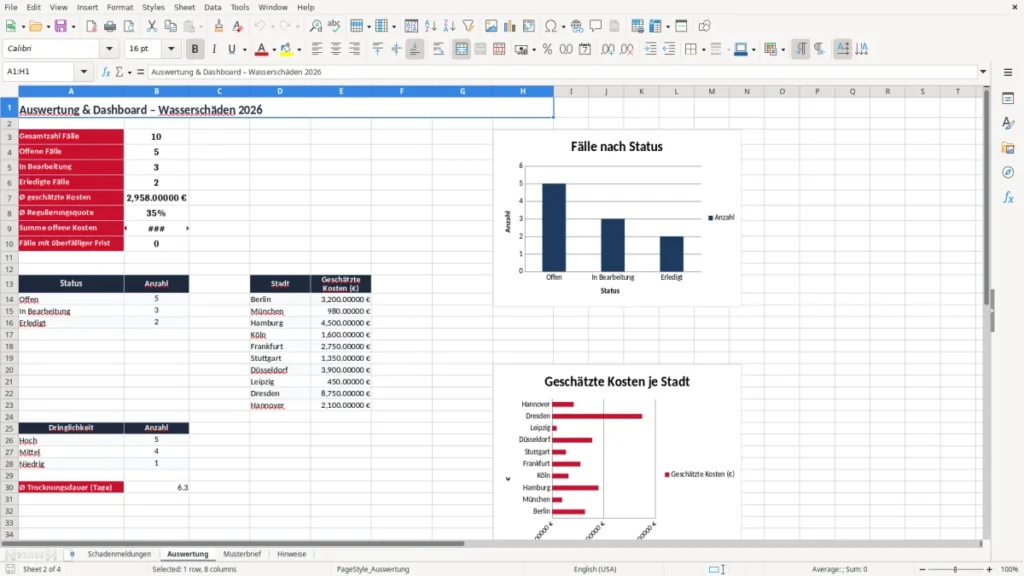
Task: Insert Chart icon in toolbar
Action: click(x=510, y=26)
